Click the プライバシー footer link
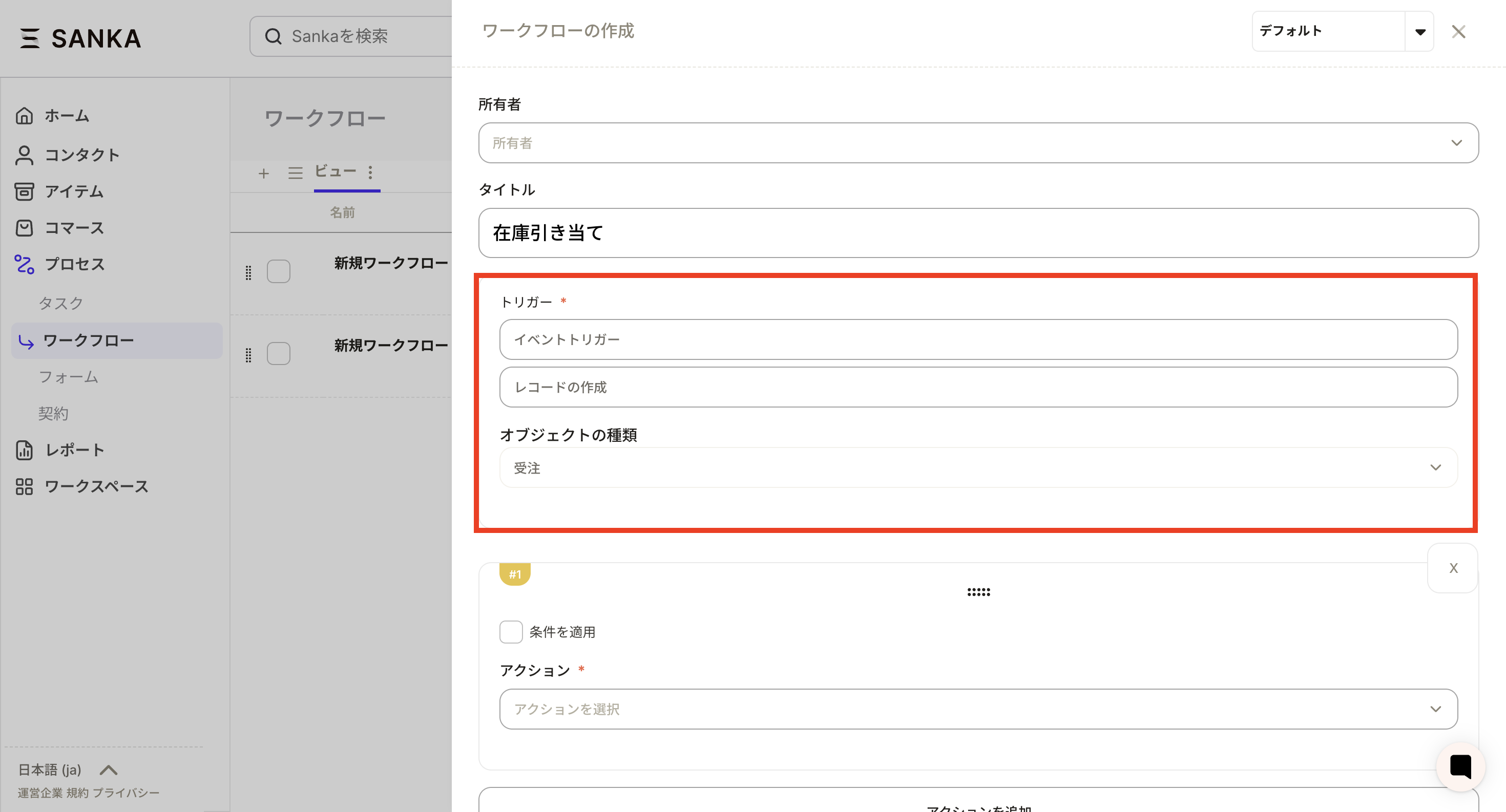 click(126, 793)
